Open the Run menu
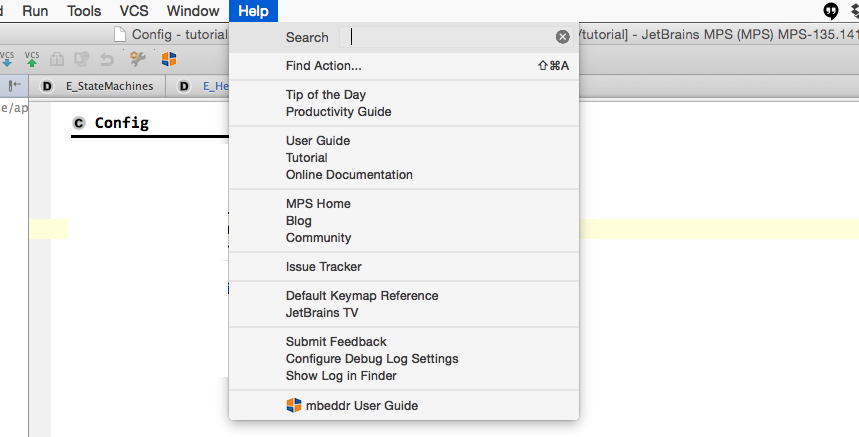Screen dimensions: 859x437 [35, 11]
